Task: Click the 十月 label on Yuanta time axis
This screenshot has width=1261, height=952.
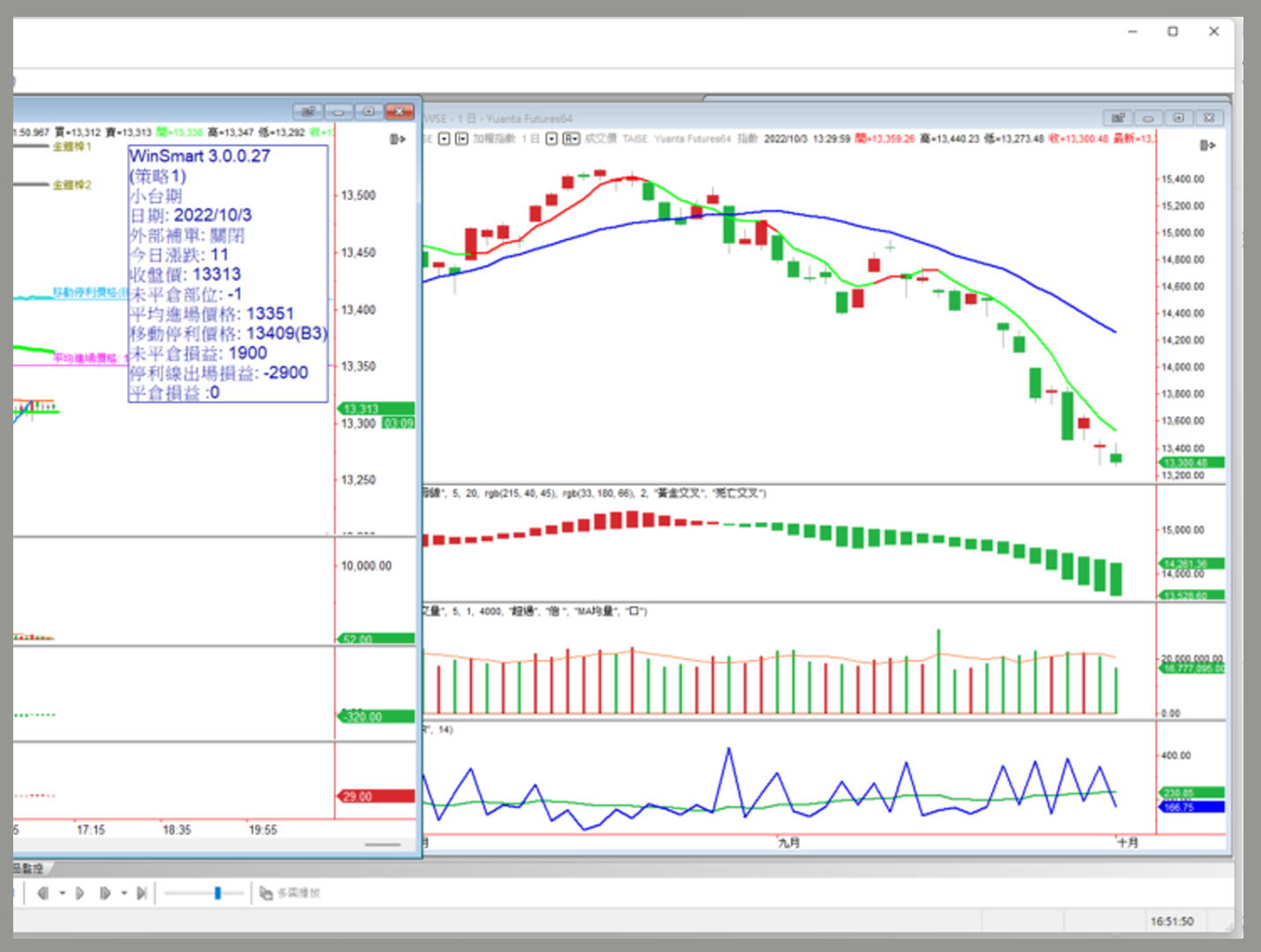Action: [1128, 843]
